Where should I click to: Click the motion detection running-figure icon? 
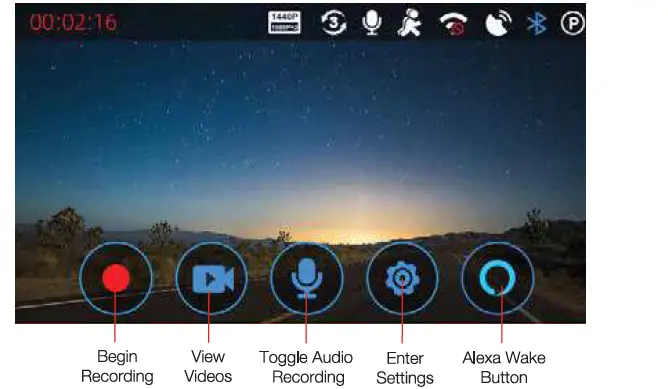click(x=410, y=23)
